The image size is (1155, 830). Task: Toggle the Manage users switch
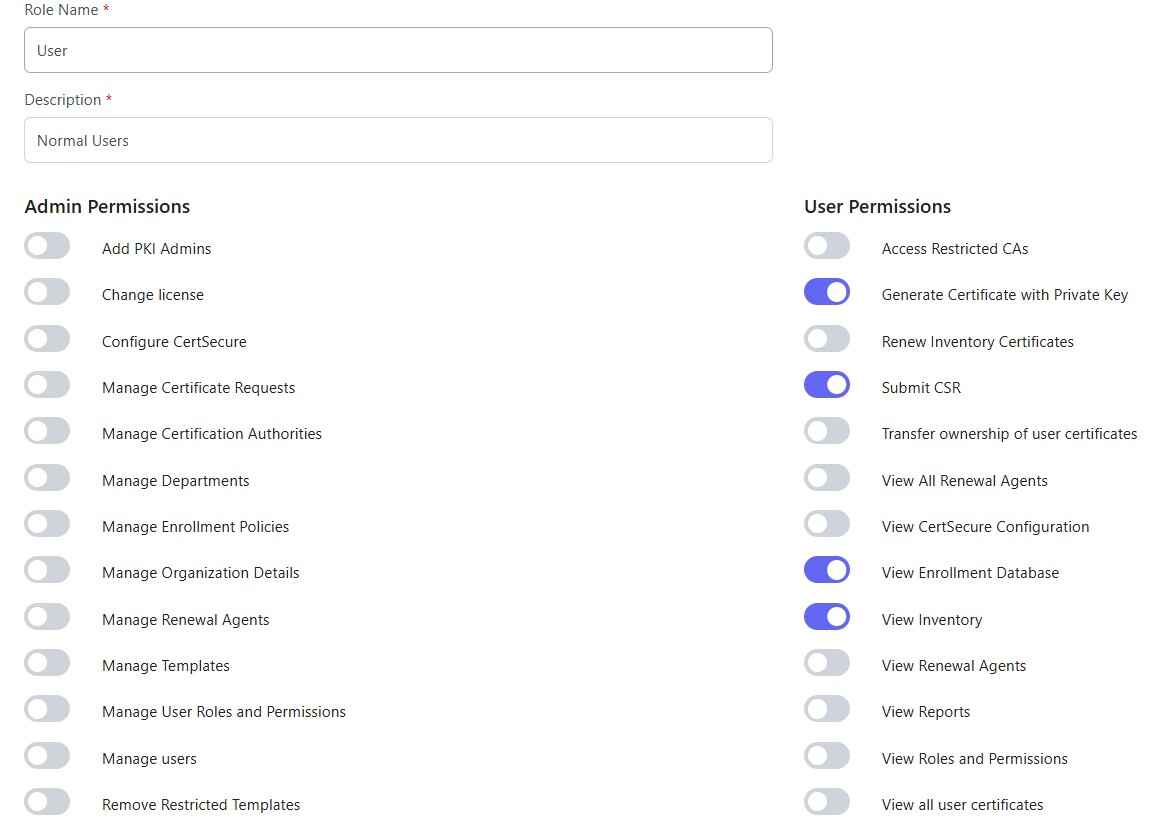(x=47, y=756)
